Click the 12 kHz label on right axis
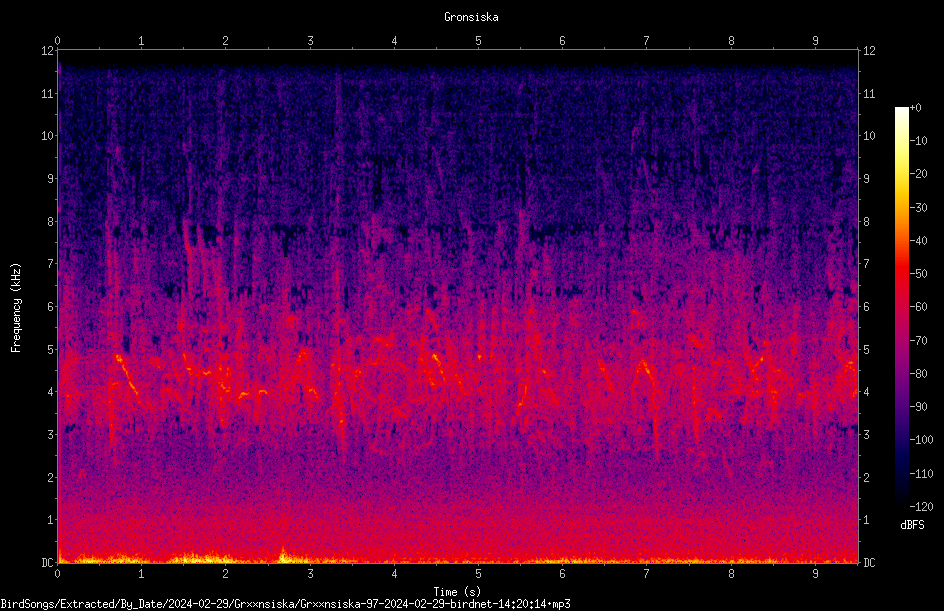944x611 pixels. click(x=869, y=51)
